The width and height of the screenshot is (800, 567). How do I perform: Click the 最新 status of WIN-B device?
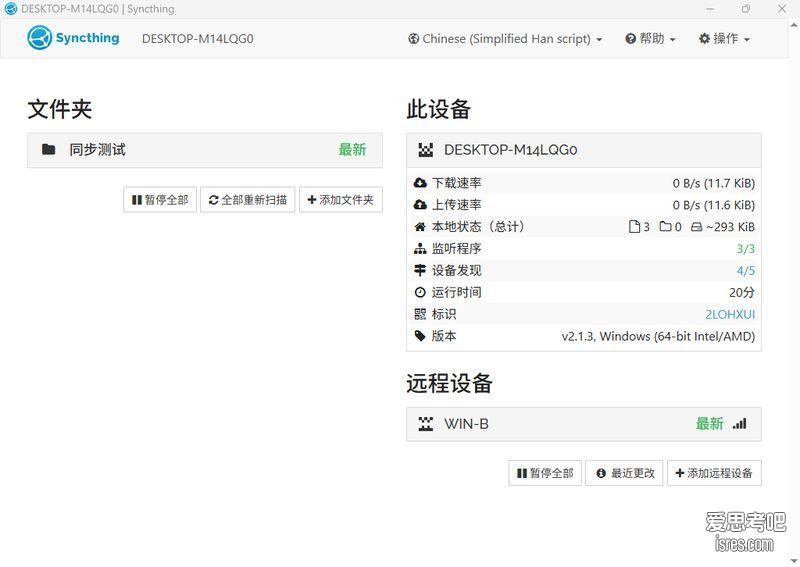click(x=709, y=424)
